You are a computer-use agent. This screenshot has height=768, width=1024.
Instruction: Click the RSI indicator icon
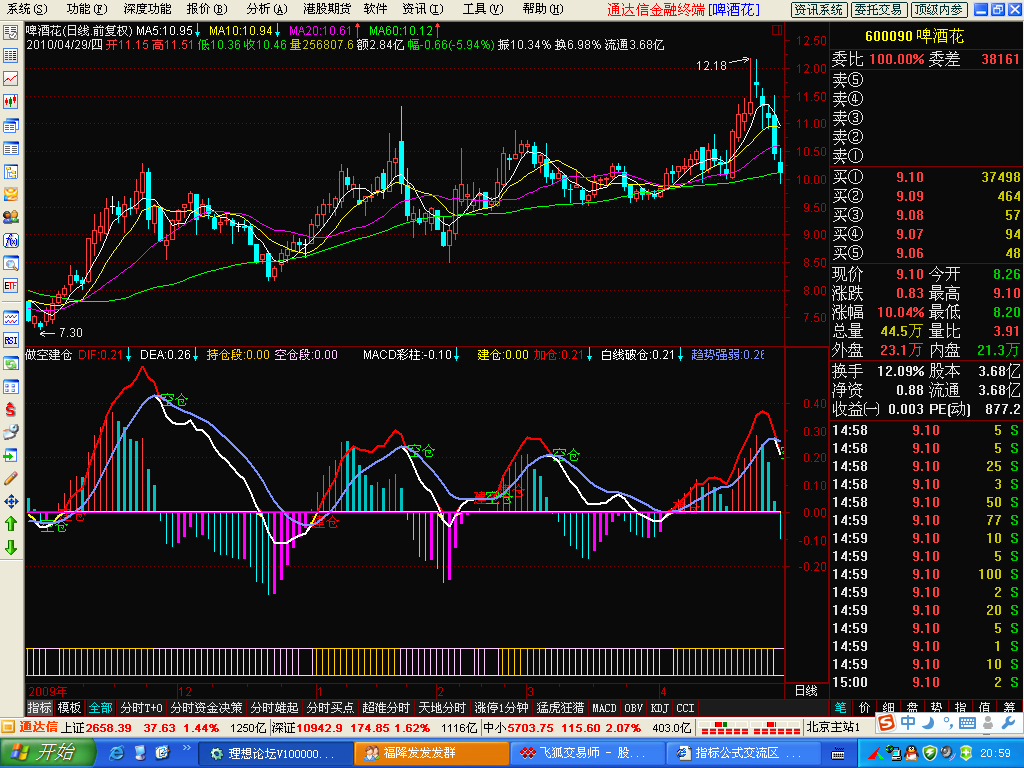(10, 340)
